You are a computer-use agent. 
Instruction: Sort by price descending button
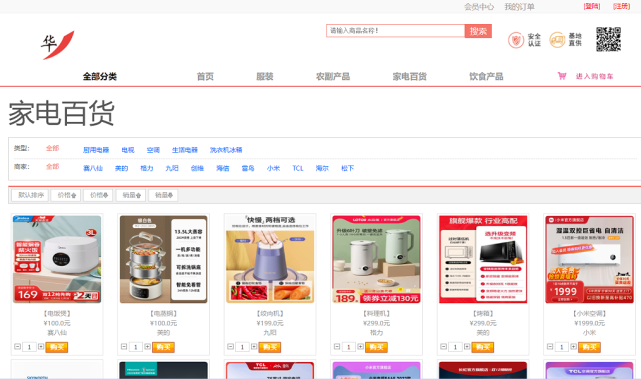[x=98, y=195]
